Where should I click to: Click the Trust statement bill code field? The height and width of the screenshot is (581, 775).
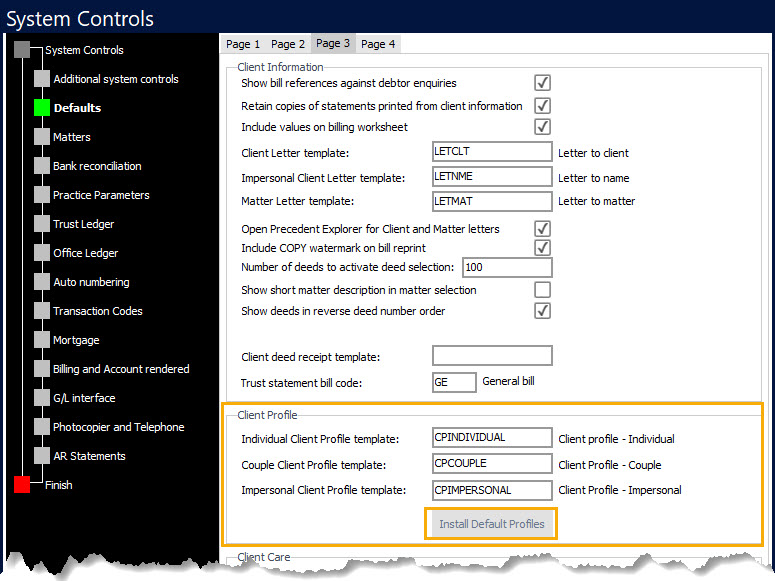pos(454,382)
